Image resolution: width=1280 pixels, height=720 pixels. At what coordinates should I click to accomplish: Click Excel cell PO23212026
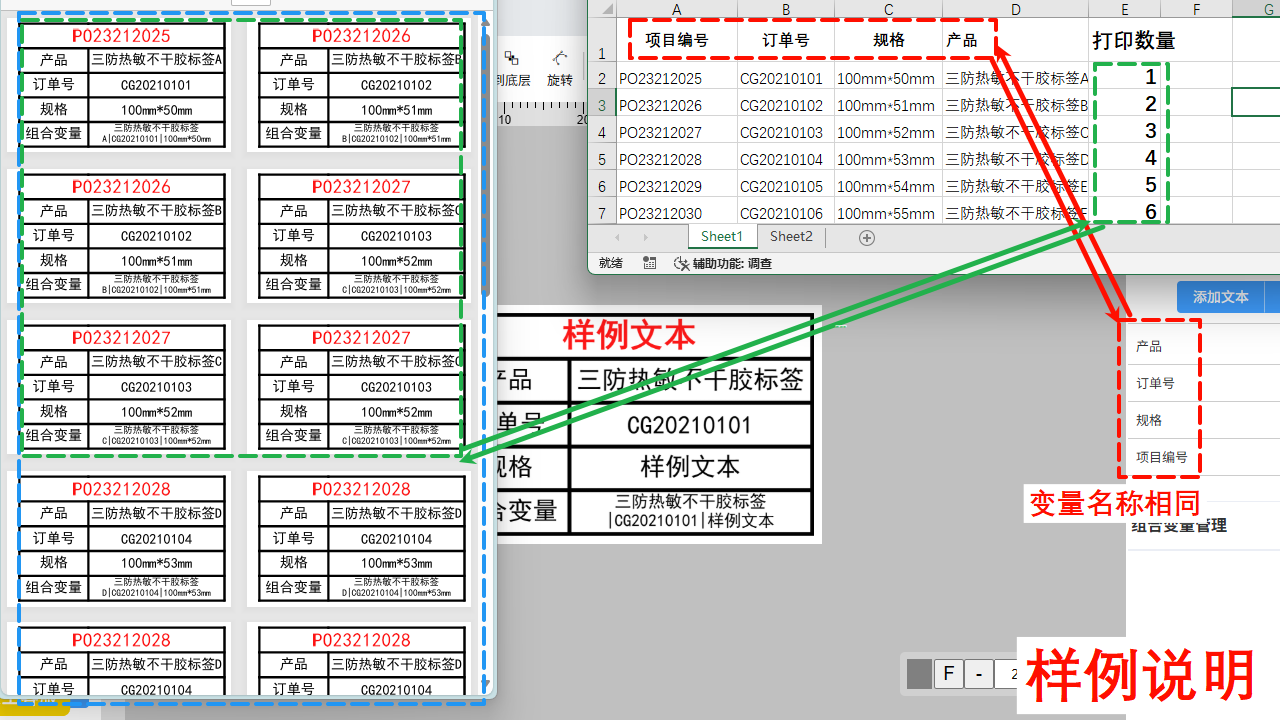coord(677,105)
